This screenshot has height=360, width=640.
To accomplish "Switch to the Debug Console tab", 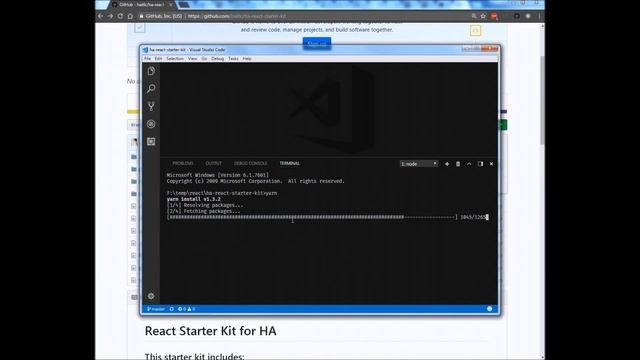I will [251, 163].
